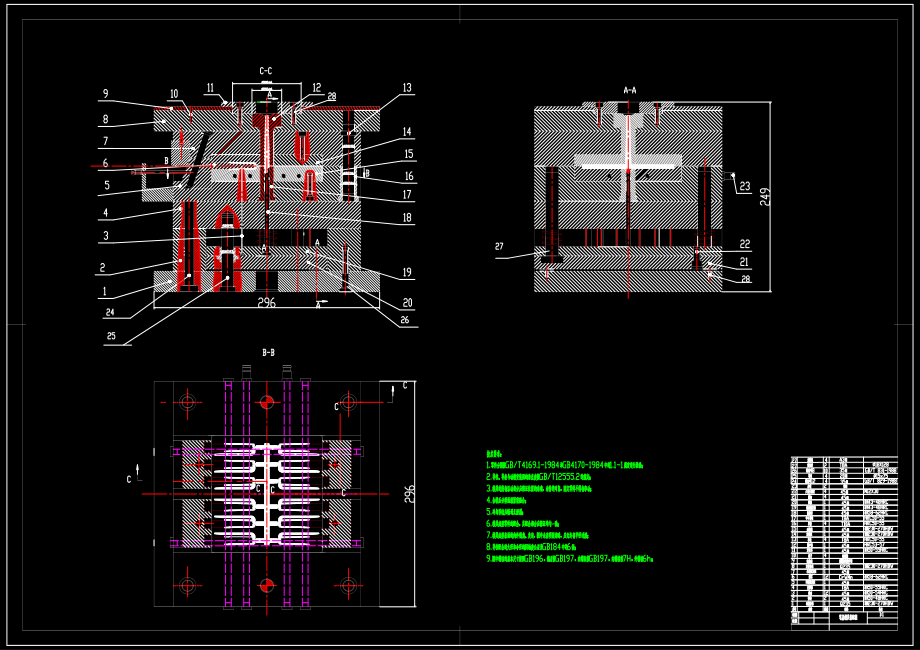Pick part callout number 21

point(744,262)
